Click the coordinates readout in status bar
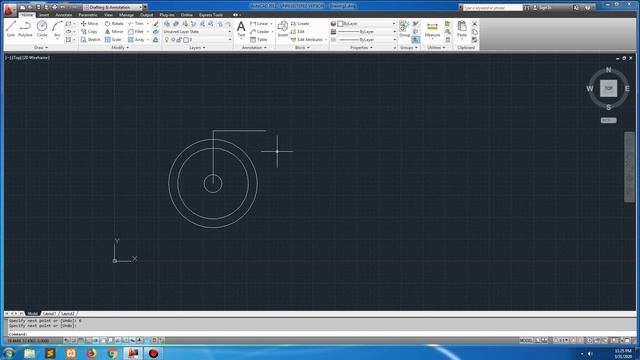This screenshot has width=640, height=360. (x=28, y=340)
